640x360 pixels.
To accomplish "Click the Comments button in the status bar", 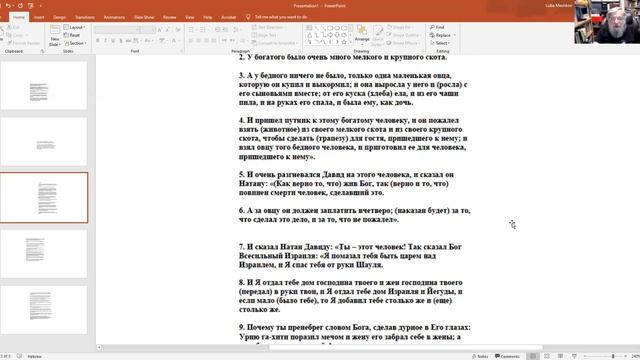I will pyautogui.click(x=507, y=356).
